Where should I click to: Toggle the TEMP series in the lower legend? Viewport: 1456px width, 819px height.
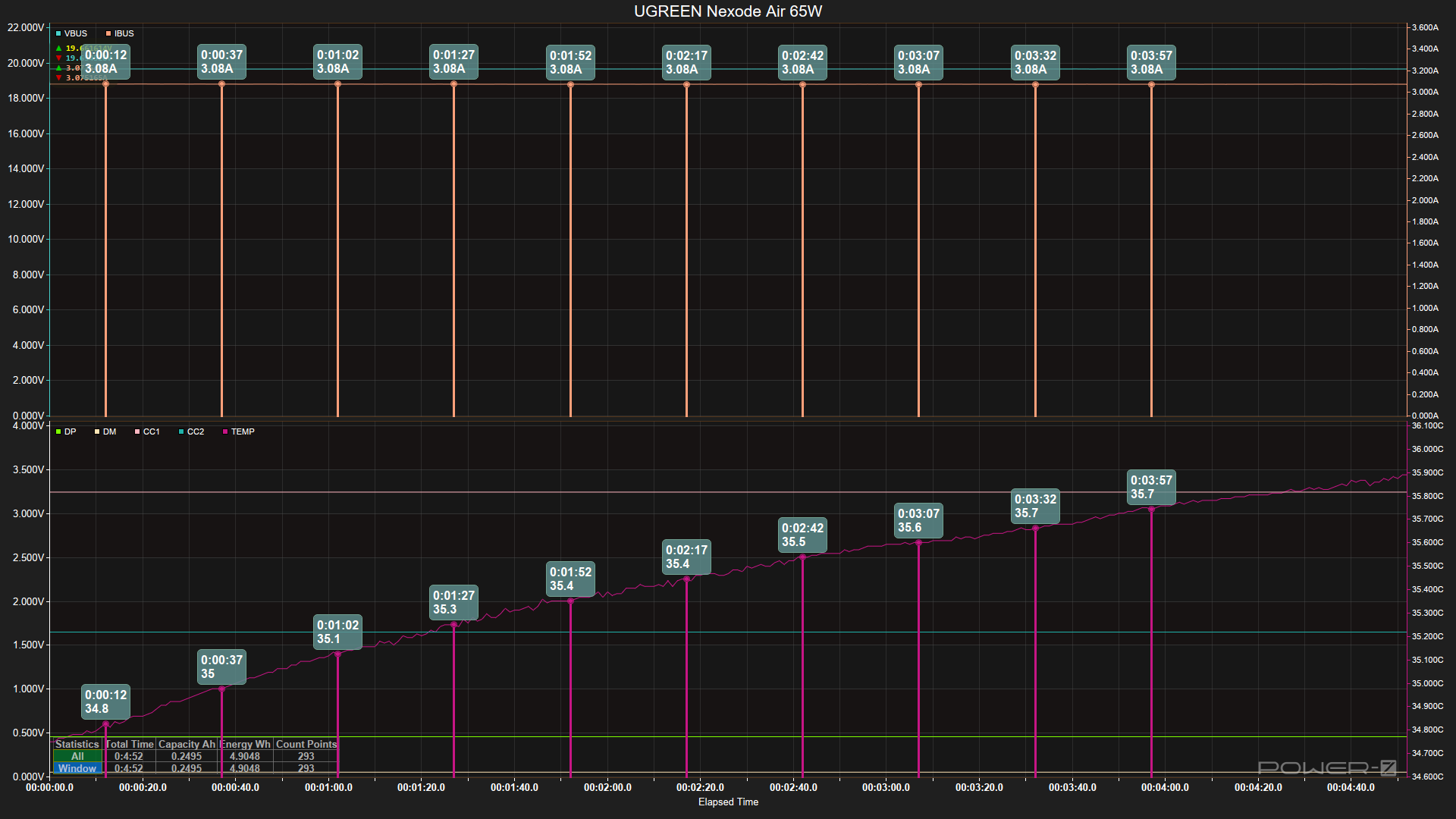point(238,431)
